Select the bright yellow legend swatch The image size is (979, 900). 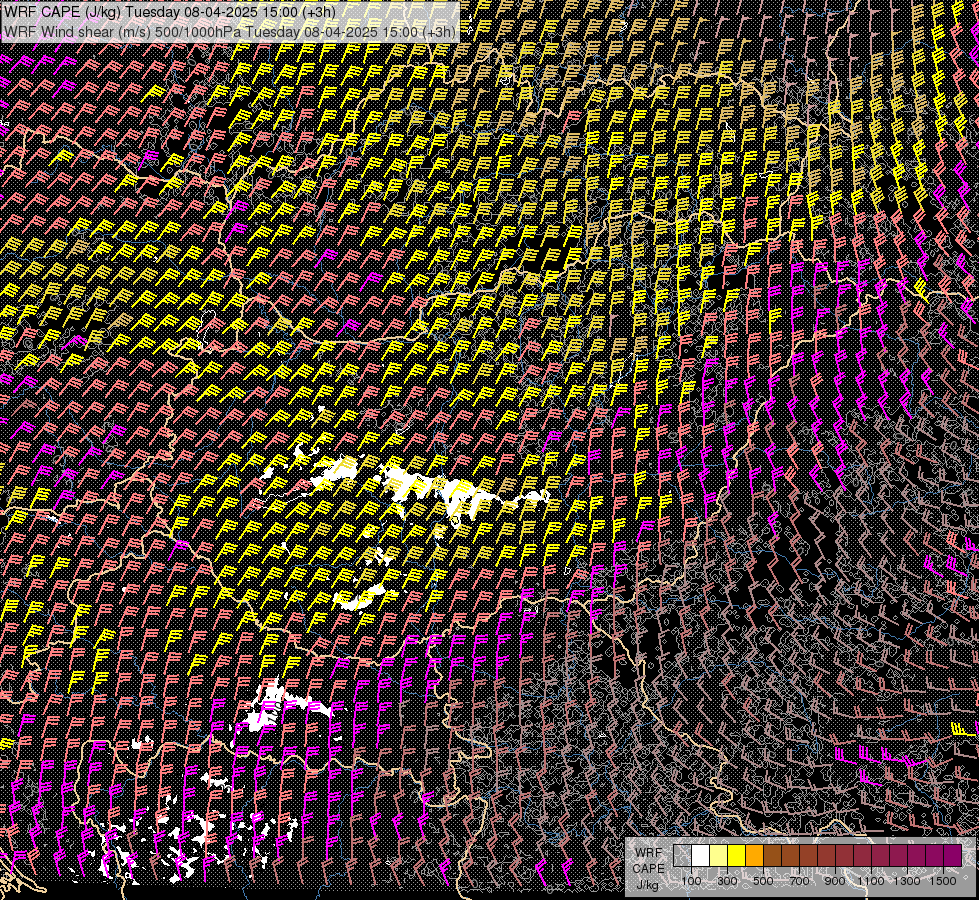(736, 855)
